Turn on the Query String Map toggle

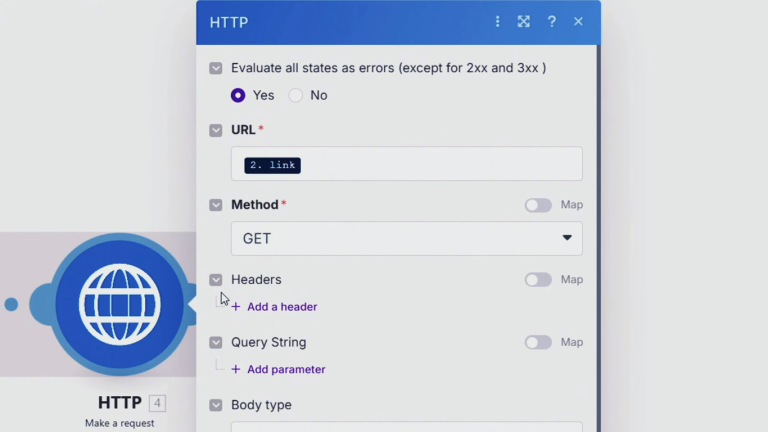(x=538, y=342)
